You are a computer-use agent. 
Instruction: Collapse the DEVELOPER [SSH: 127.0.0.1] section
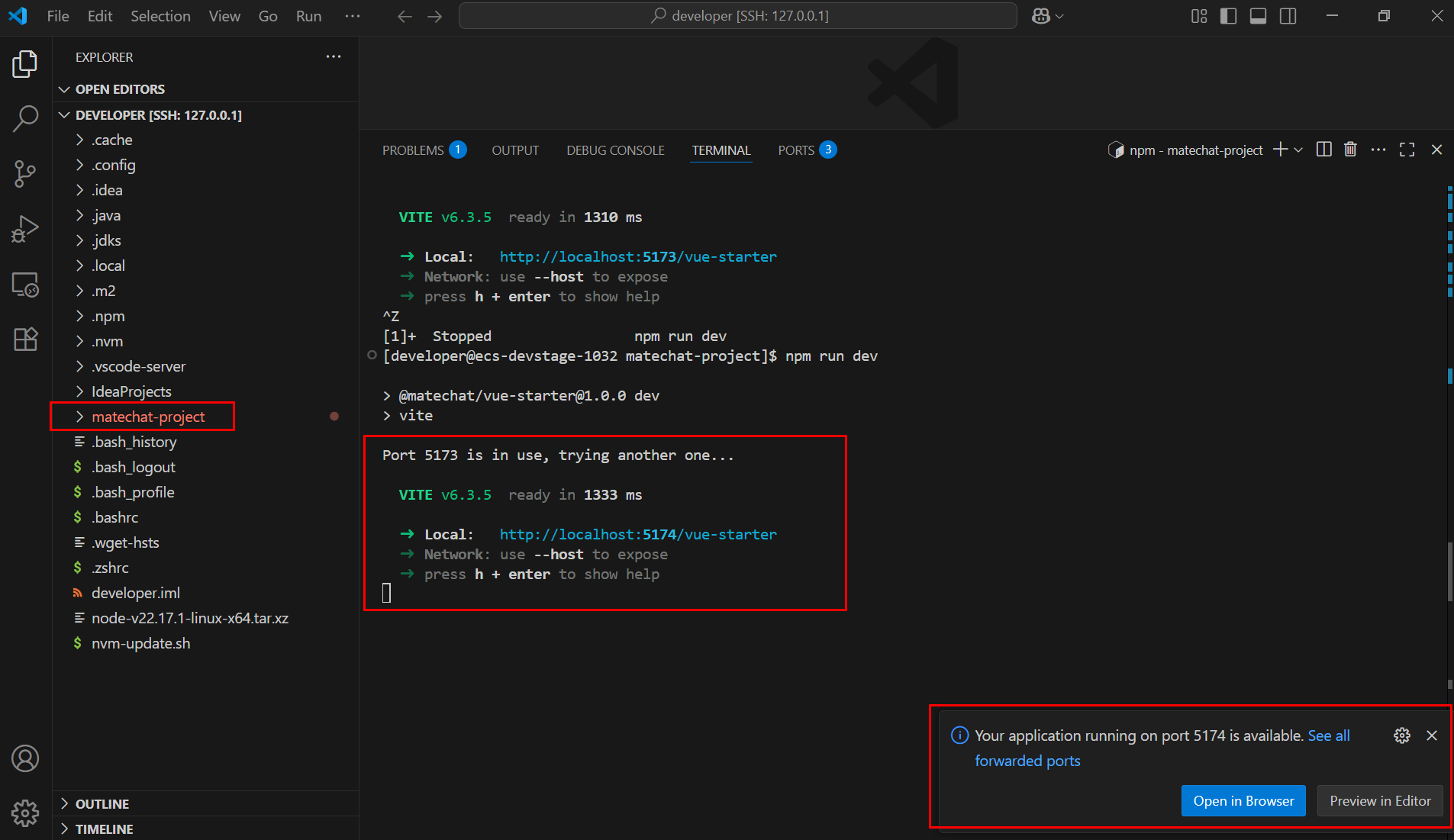click(x=206, y=115)
